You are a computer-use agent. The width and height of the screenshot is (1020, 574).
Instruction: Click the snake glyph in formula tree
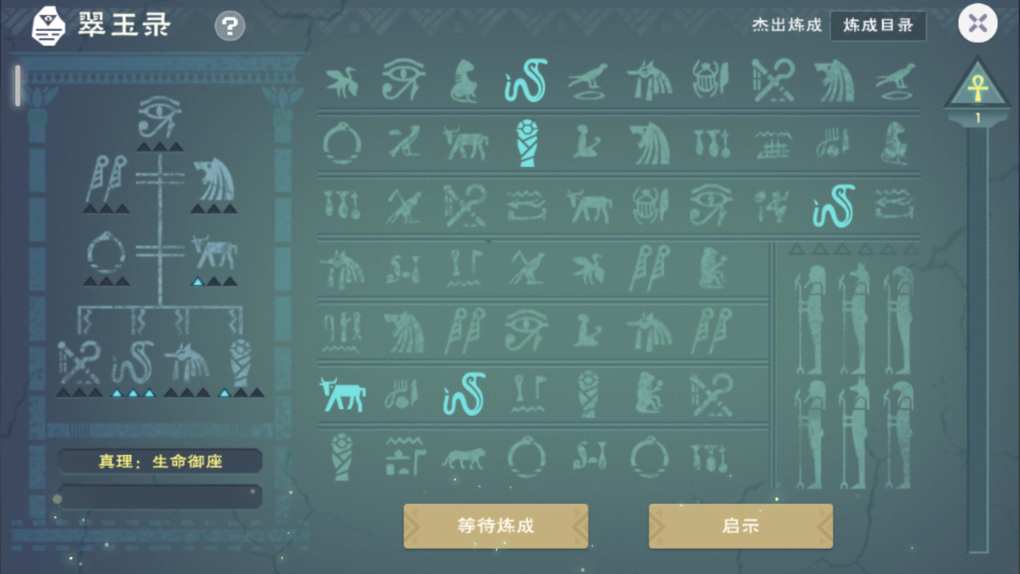[x=133, y=362]
